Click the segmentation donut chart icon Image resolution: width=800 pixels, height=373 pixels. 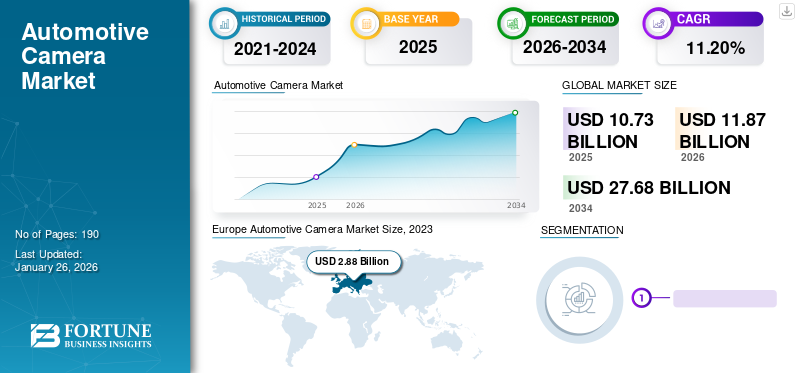[580, 299]
